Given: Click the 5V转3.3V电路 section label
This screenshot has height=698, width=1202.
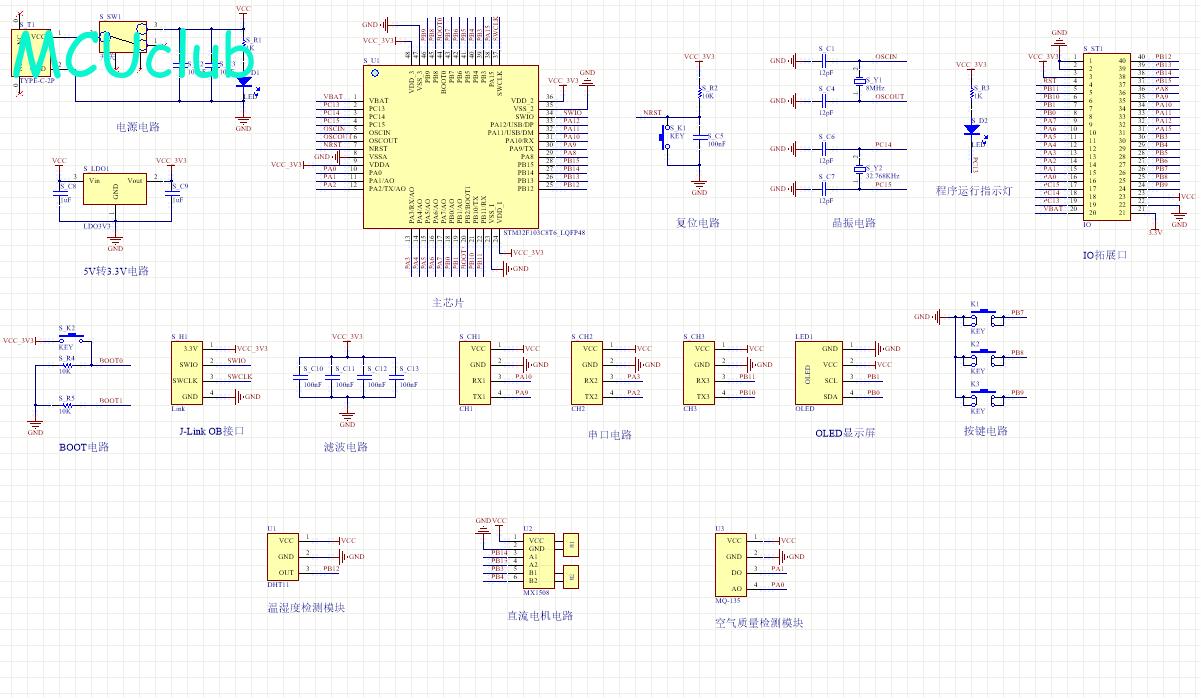Looking at the screenshot, I should [116, 271].
